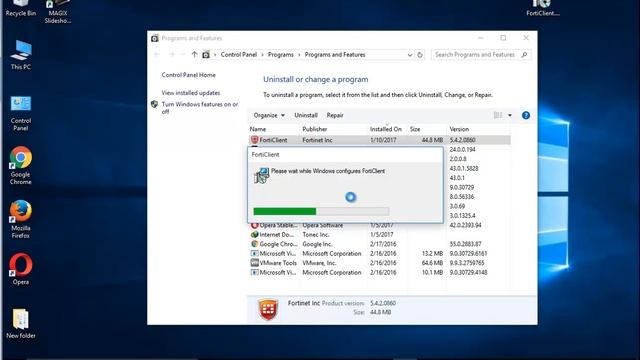Select the Google Chrome program row
640x360 pixels.
pyautogui.click(x=380, y=244)
